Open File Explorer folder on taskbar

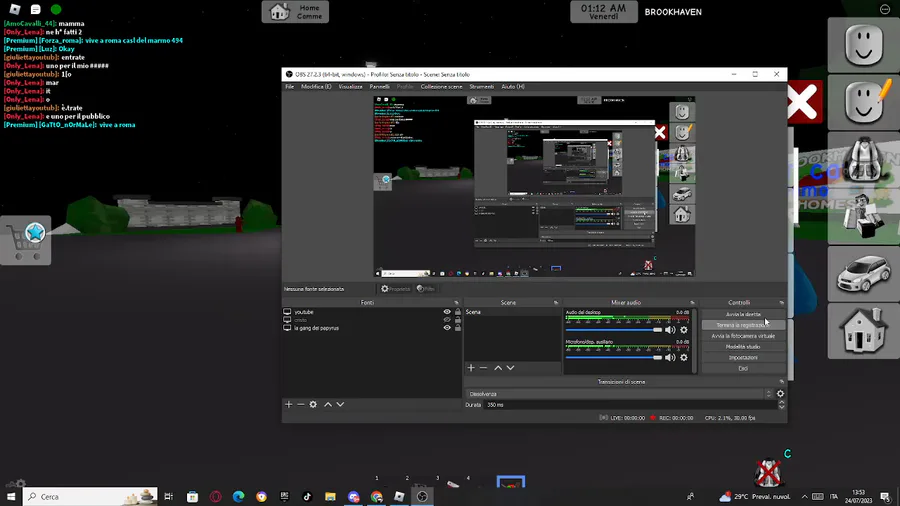click(330, 497)
